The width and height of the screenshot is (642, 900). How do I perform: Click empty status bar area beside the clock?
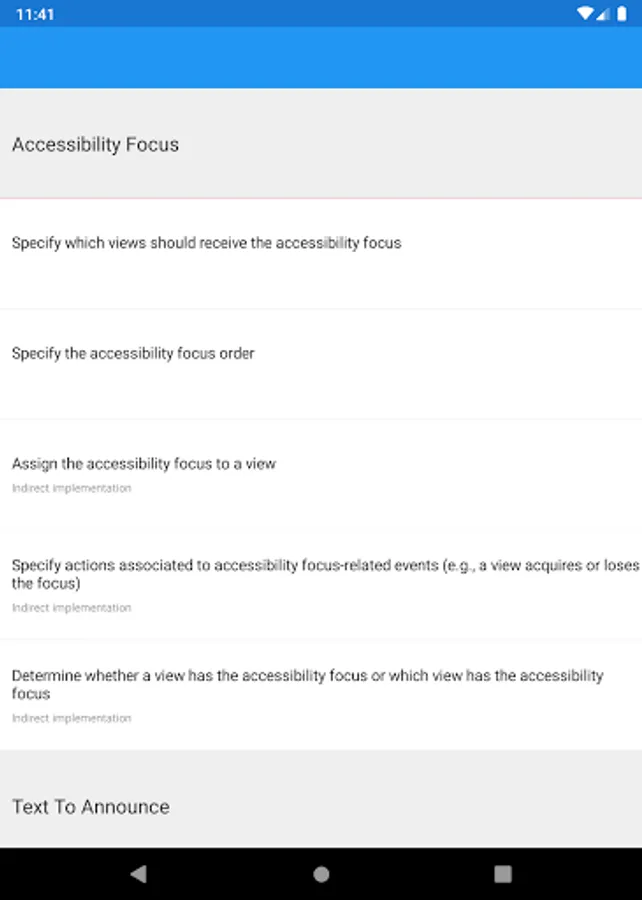pyautogui.click(x=300, y=14)
